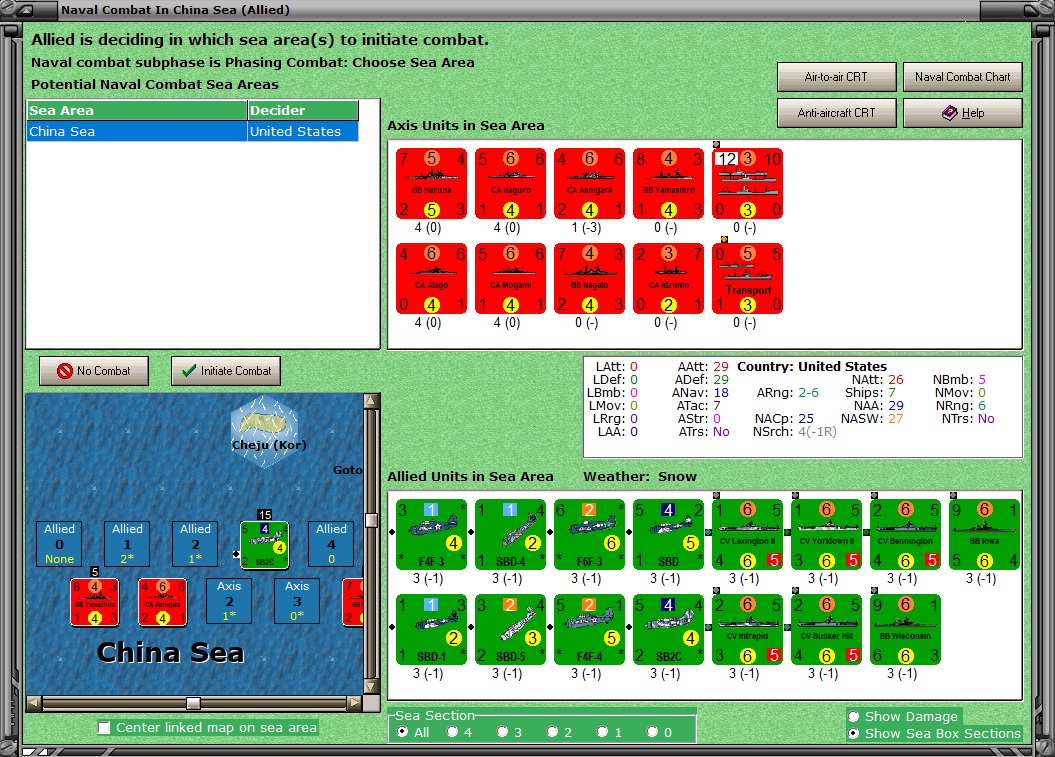
Task: Select the CV Bennington carrier counter
Action: pyautogui.click(x=906, y=535)
